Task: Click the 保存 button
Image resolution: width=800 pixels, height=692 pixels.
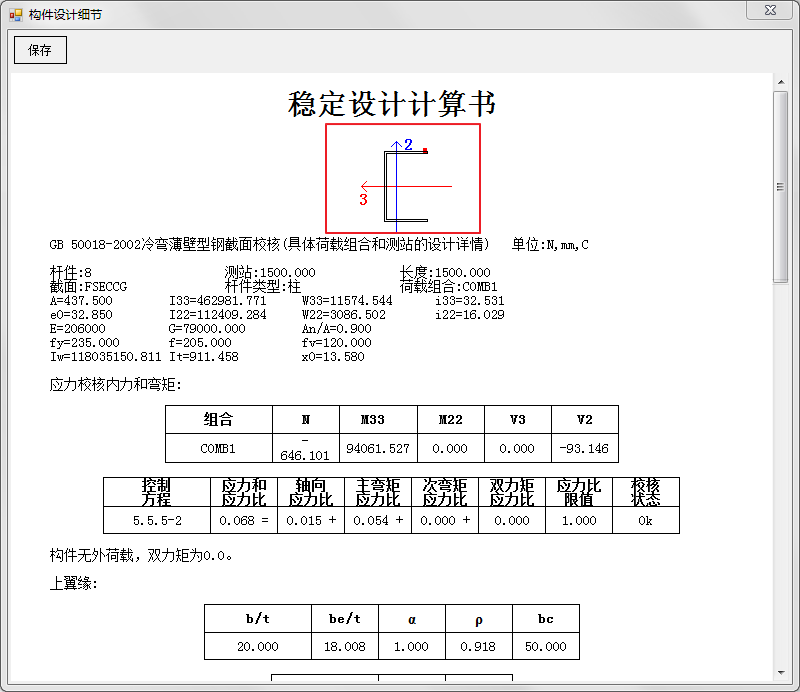Action: (x=40, y=50)
